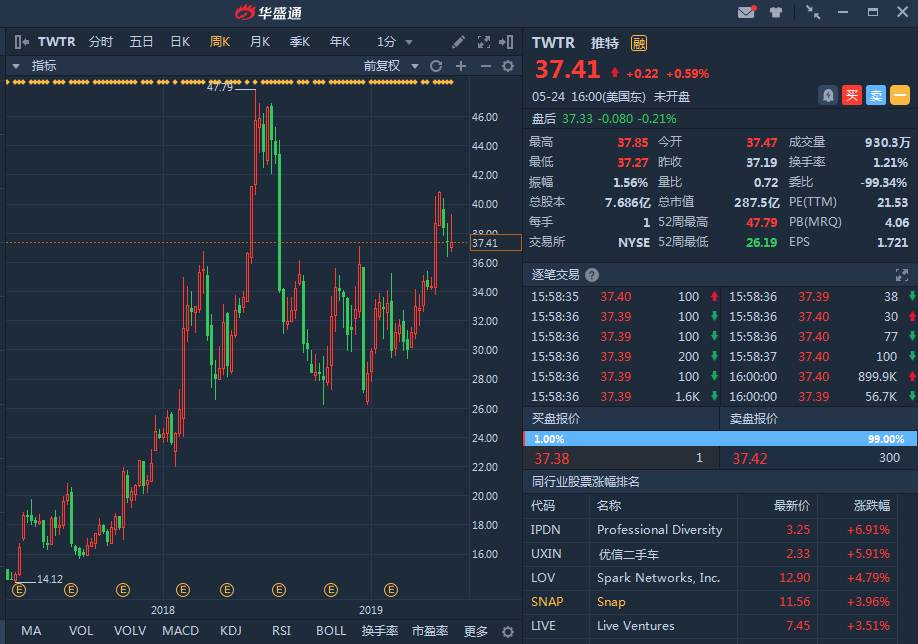Switch to 月K chart tab

pyautogui.click(x=259, y=42)
